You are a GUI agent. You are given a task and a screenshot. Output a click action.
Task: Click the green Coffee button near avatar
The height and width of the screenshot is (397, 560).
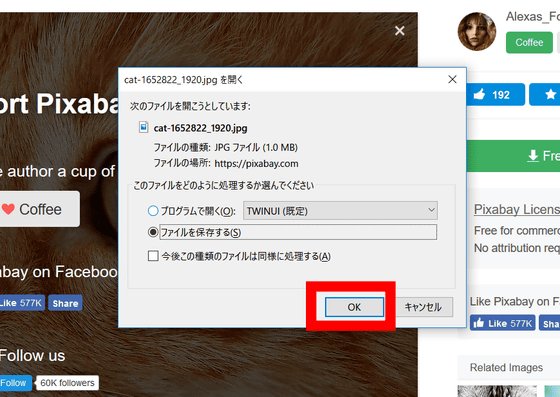tap(529, 42)
